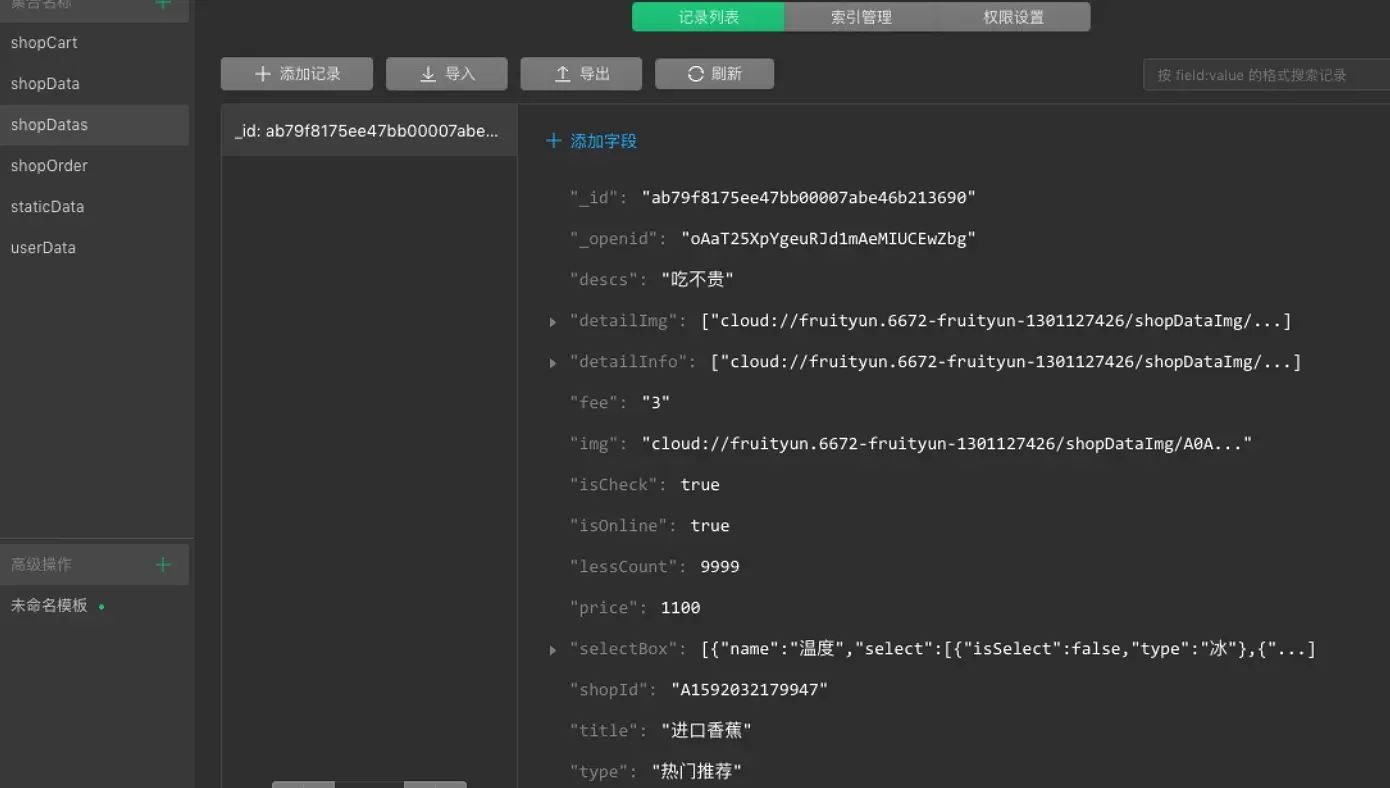Click the type value "热门推荐"

697,772
